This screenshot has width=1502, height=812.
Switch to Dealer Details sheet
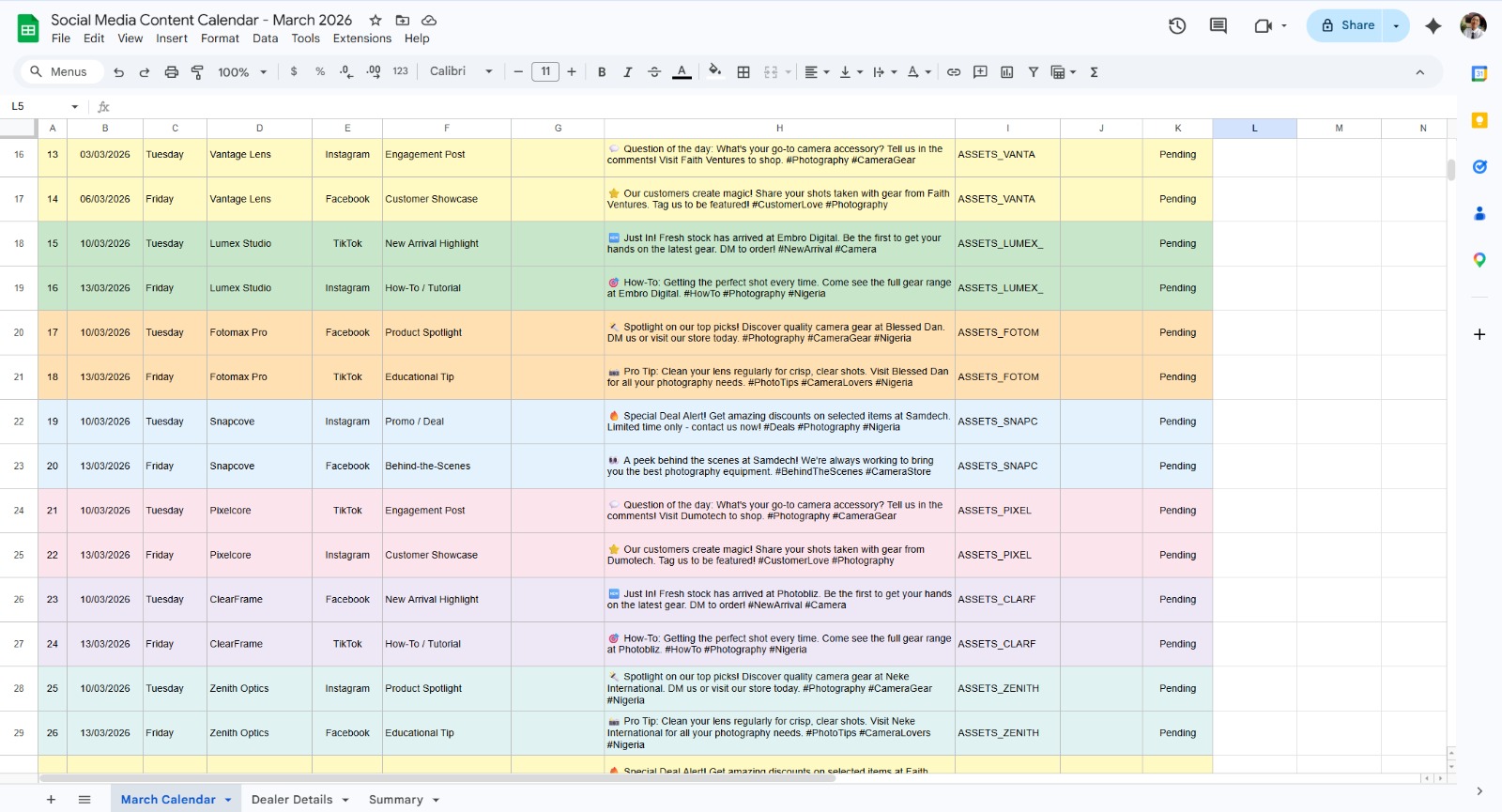coord(292,800)
